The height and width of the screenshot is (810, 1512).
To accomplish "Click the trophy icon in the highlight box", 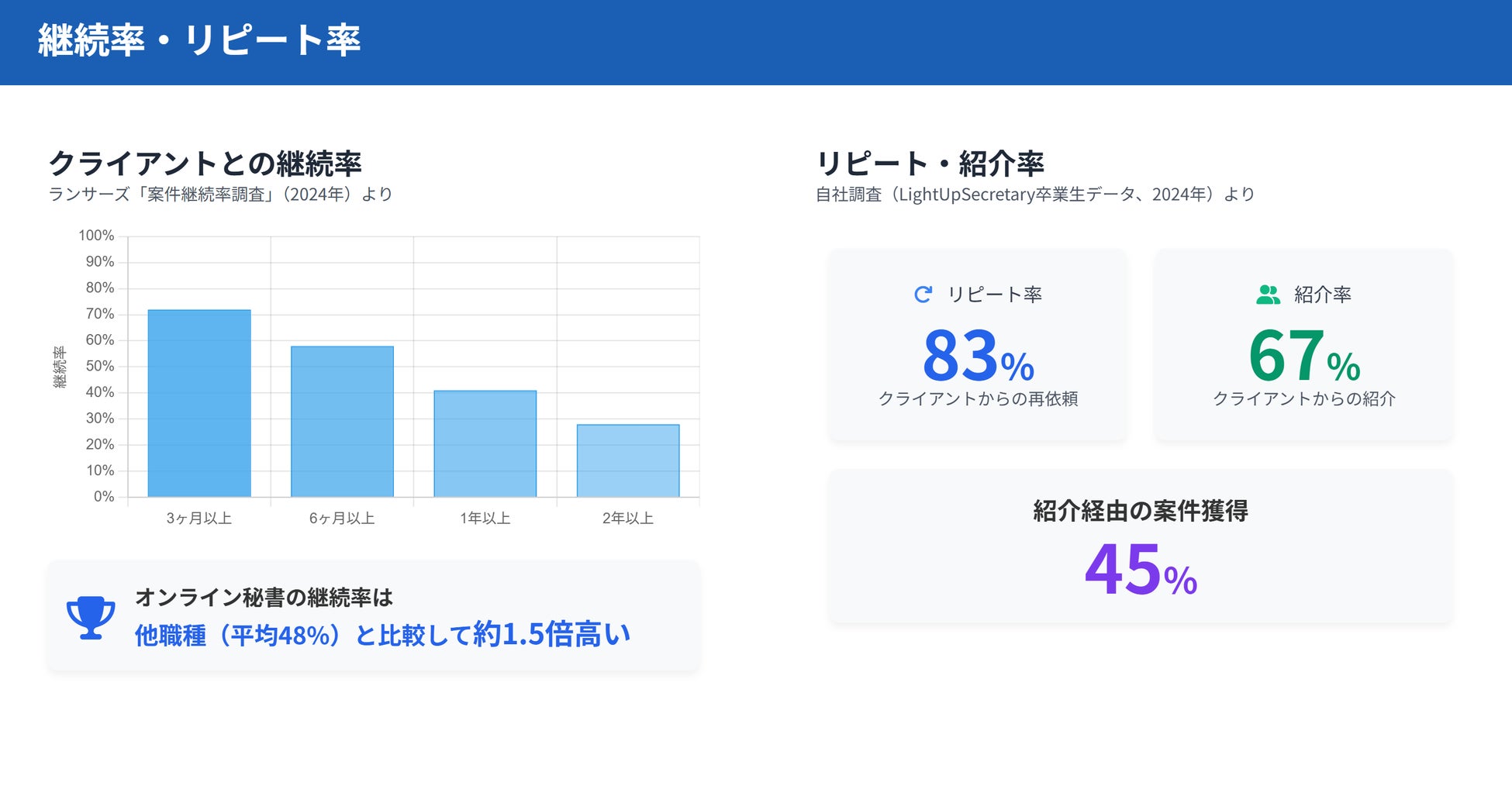I will point(91,617).
